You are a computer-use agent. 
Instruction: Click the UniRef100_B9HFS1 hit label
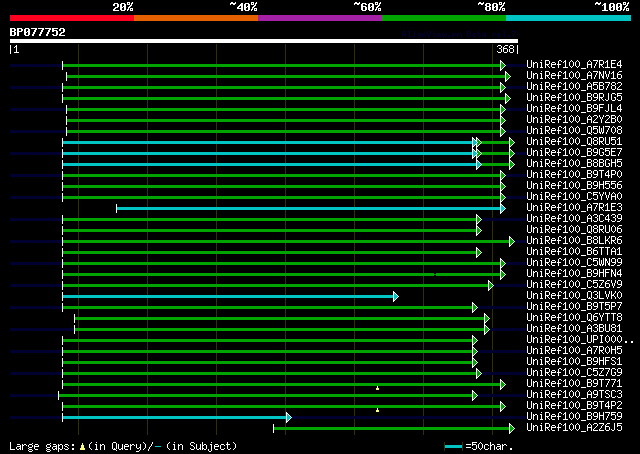pyautogui.click(x=574, y=362)
